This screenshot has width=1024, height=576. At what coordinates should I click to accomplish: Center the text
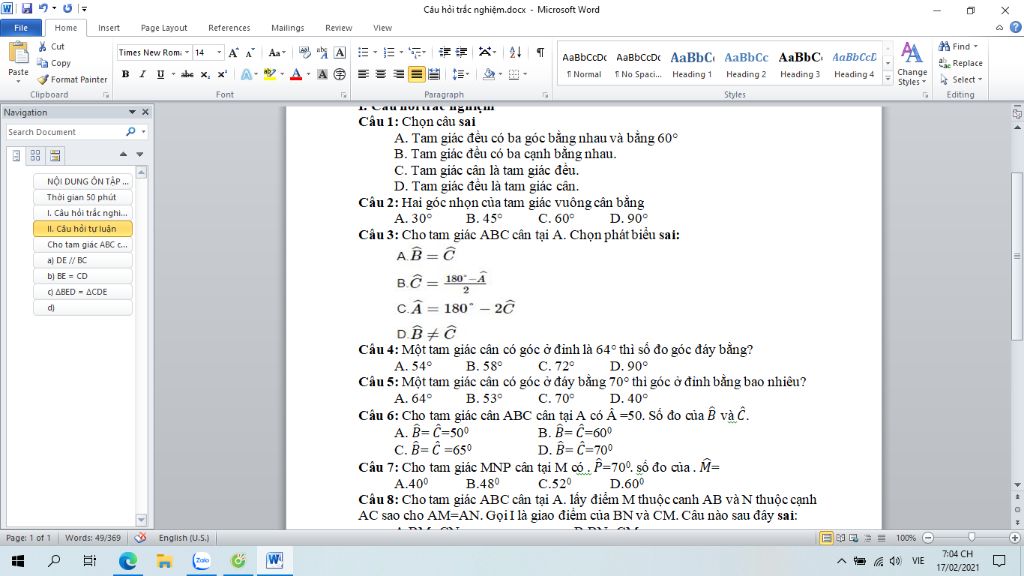(381, 74)
